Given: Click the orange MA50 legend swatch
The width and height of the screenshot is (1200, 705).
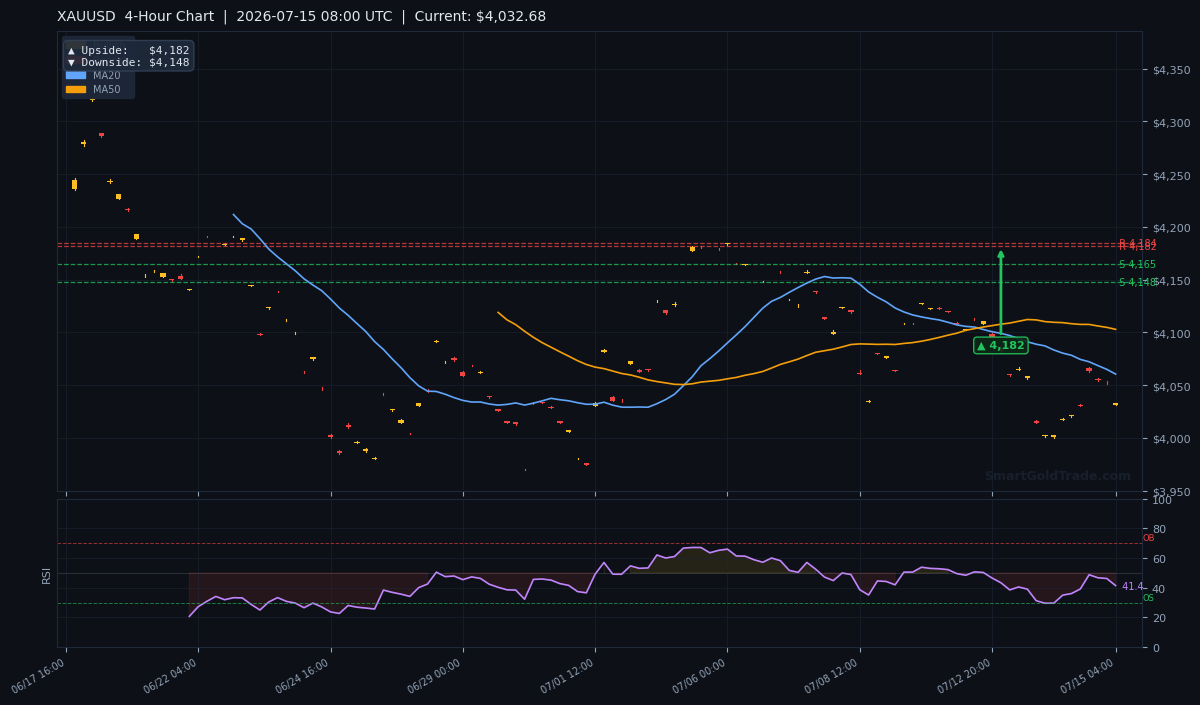Looking at the screenshot, I should point(76,89).
